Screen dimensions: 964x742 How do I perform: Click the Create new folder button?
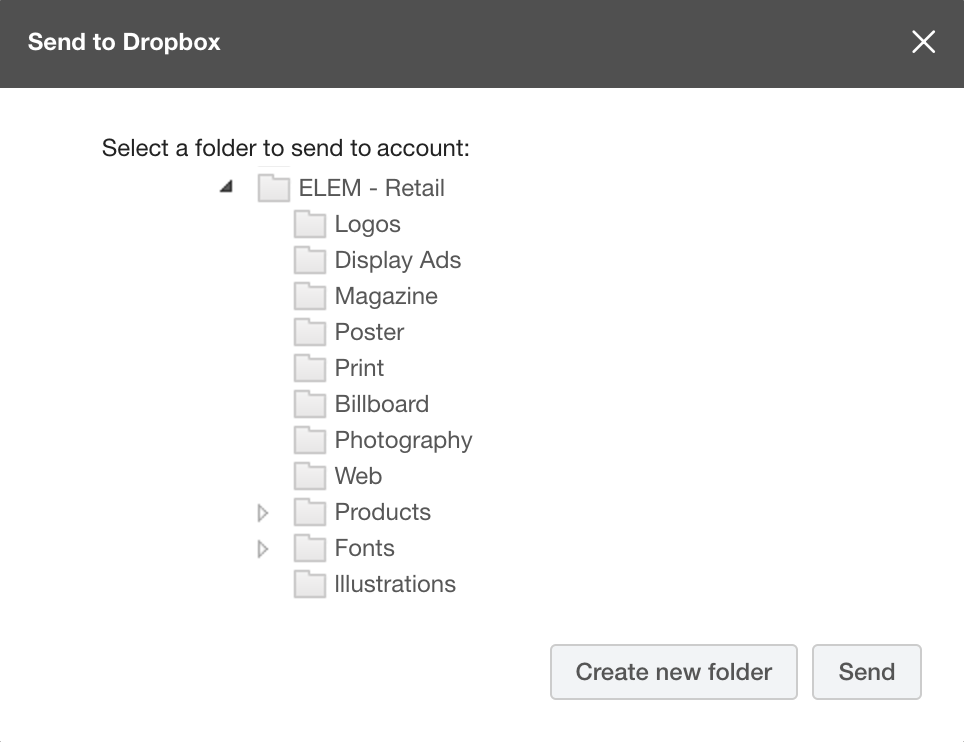pyautogui.click(x=674, y=672)
